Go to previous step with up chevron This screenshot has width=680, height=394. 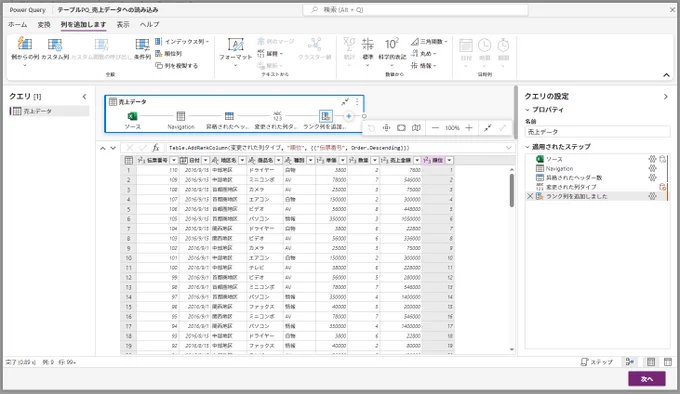[x=103, y=148]
